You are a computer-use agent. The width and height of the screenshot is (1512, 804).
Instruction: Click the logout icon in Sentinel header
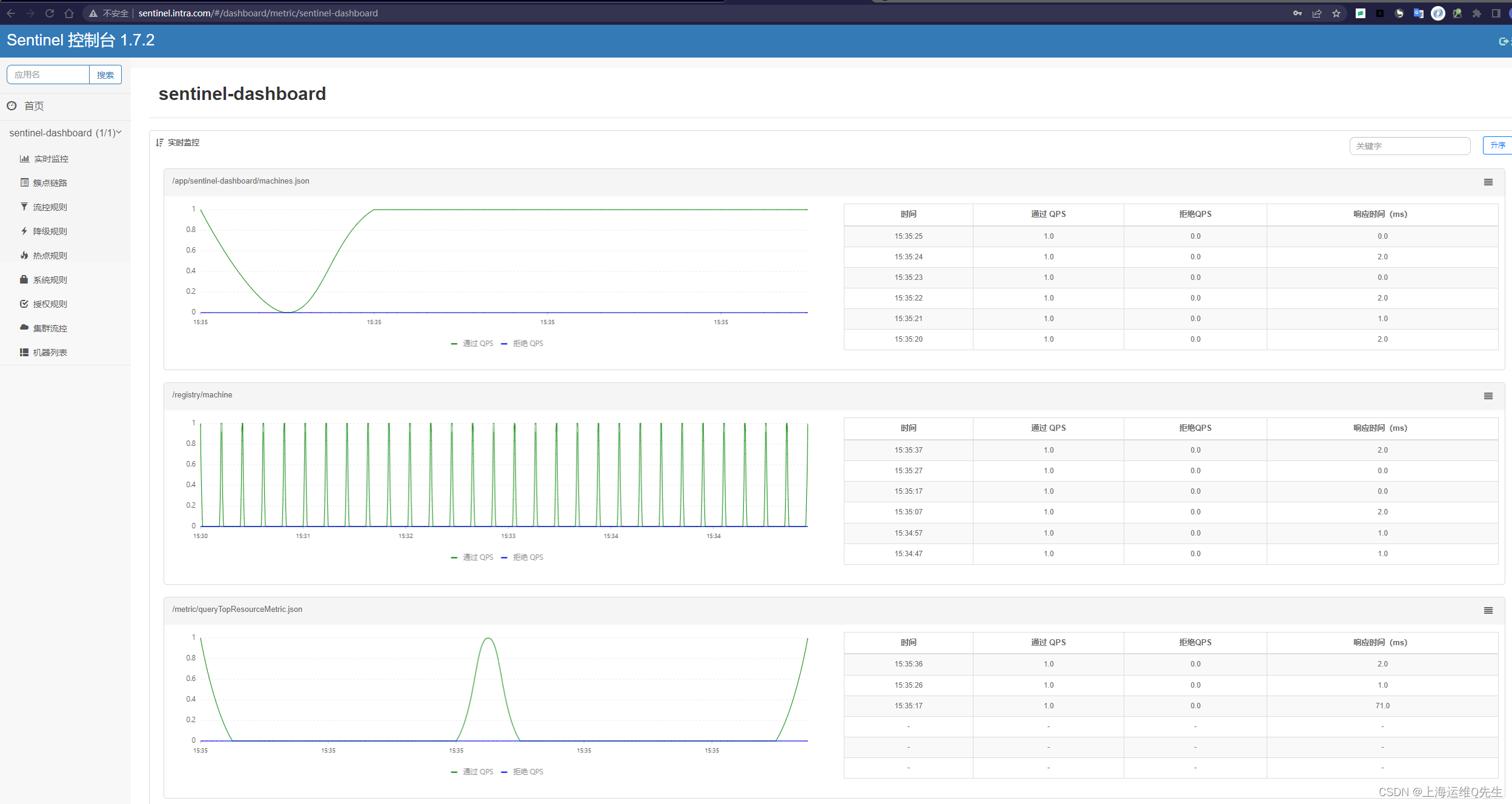click(1504, 41)
